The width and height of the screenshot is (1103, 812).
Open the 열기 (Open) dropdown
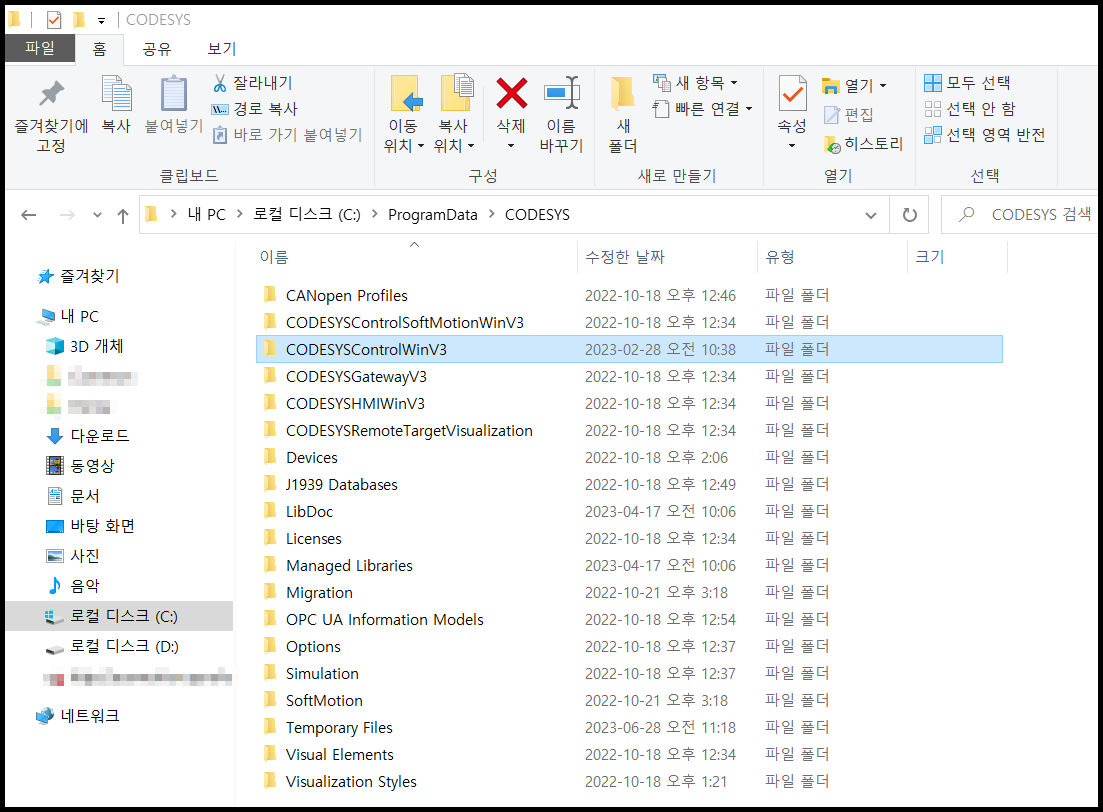[854, 86]
